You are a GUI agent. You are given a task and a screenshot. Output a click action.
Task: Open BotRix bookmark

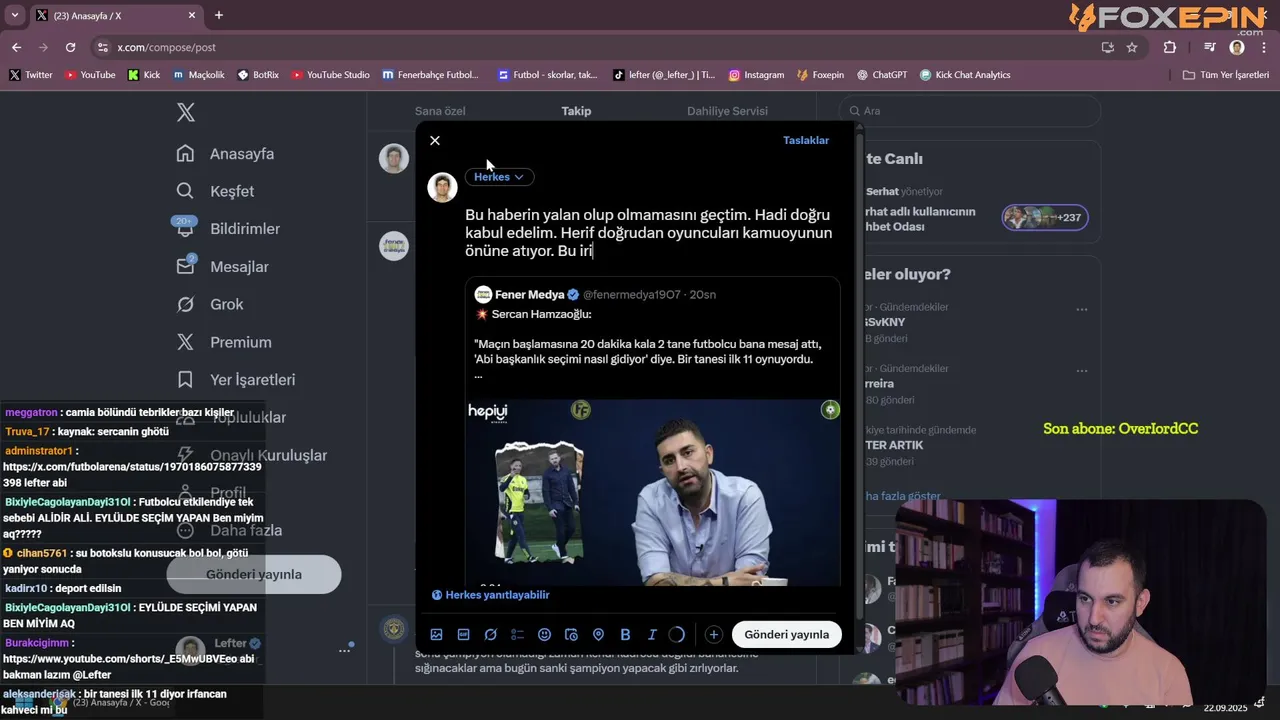(258, 75)
